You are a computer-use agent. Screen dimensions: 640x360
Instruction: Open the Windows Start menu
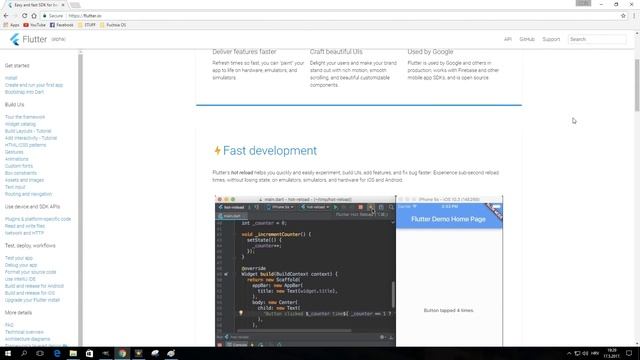click(7, 353)
